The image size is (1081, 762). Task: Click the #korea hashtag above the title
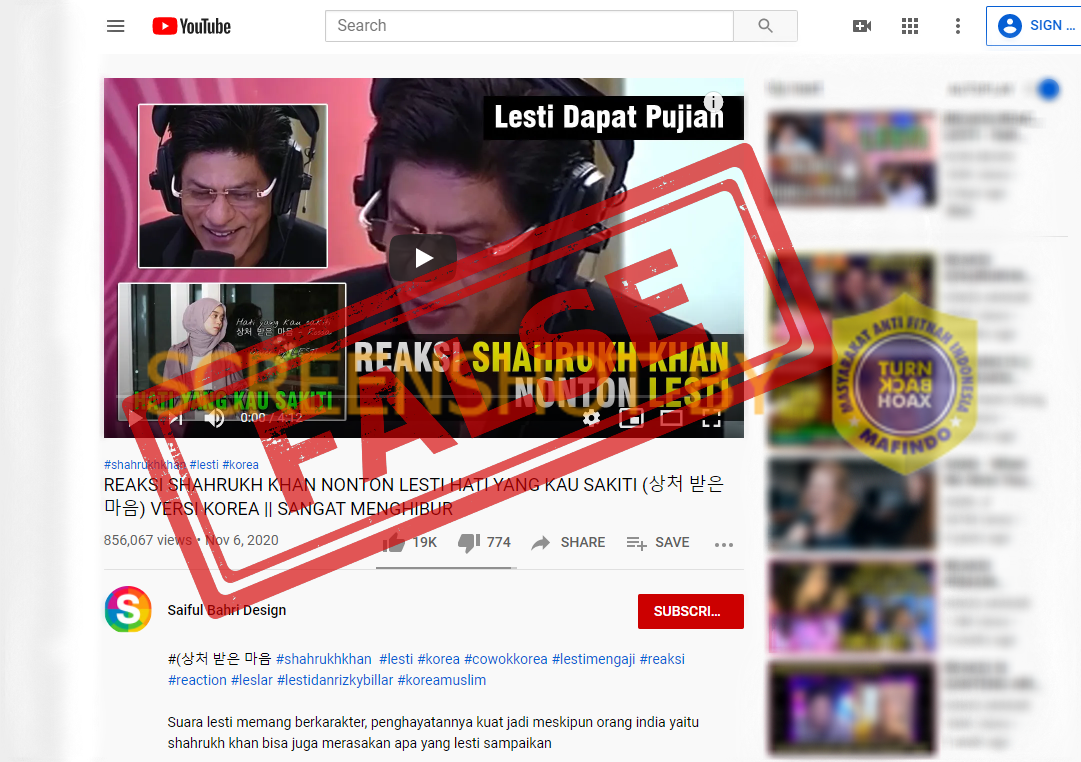pos(241,465)
